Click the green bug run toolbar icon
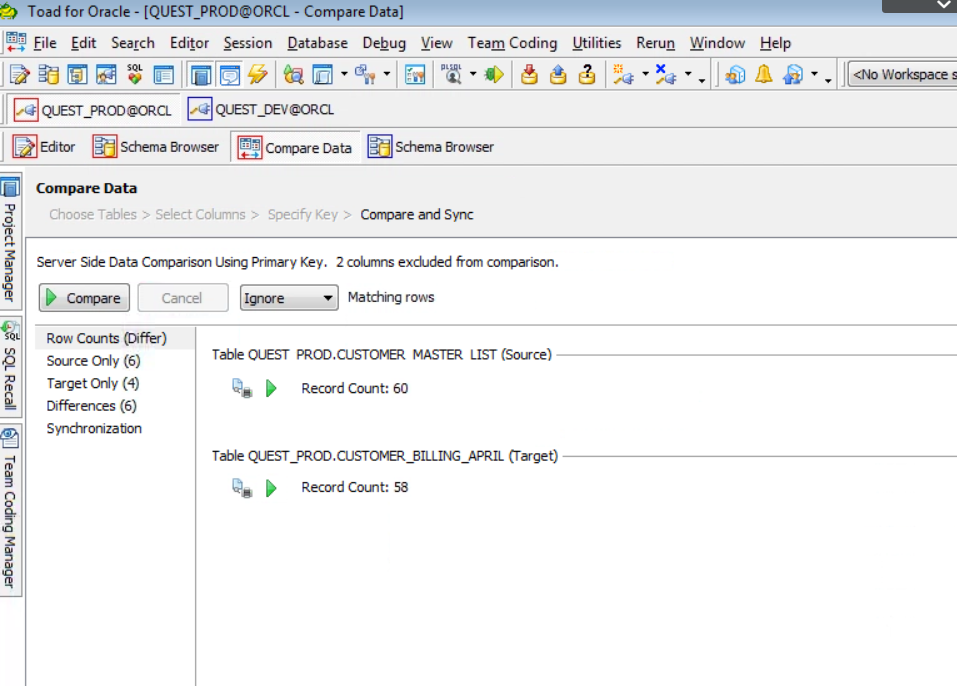This screenshot has width=957, height=686. tap(494, 75)
